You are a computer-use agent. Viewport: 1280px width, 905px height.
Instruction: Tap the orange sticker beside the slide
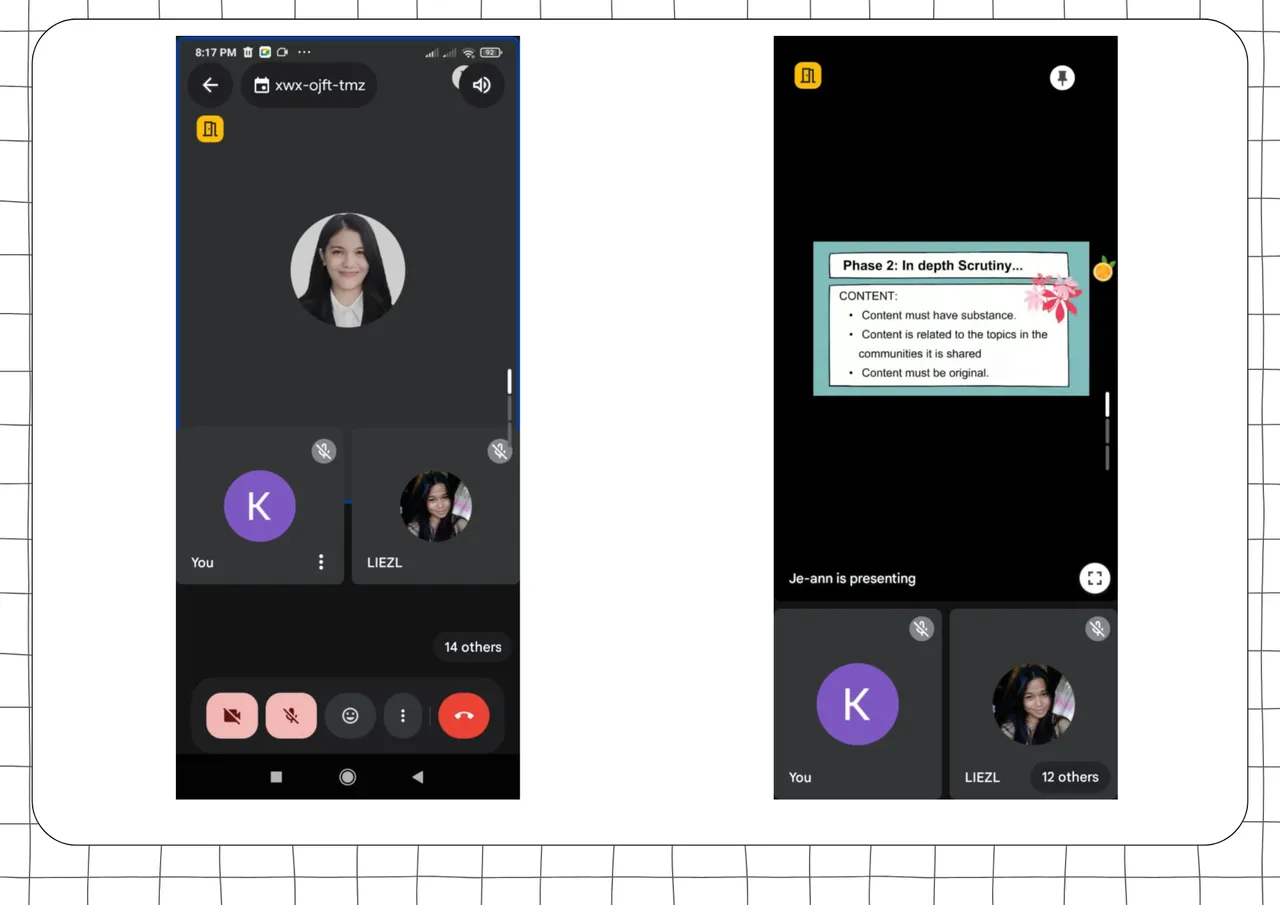tap(1103, 269)
